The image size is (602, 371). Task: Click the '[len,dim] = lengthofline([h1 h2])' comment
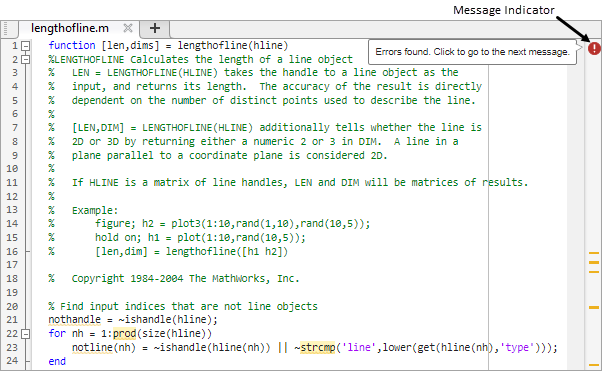[192, 252]
